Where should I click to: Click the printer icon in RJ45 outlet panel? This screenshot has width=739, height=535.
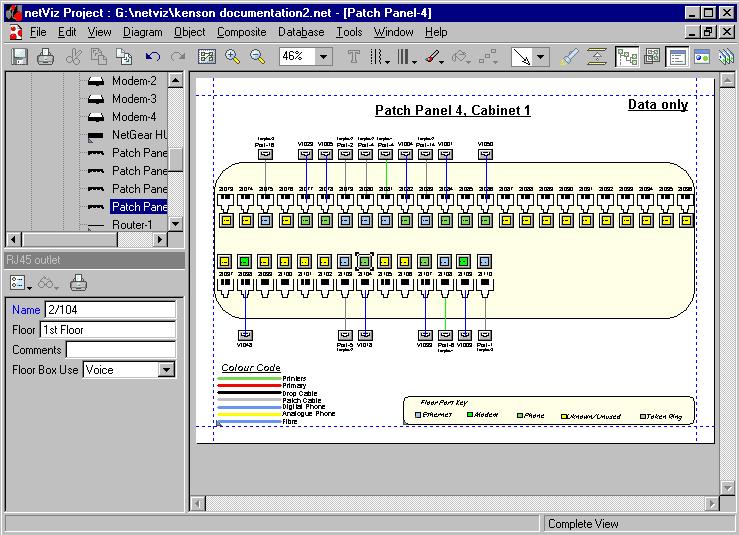[78, 283]
